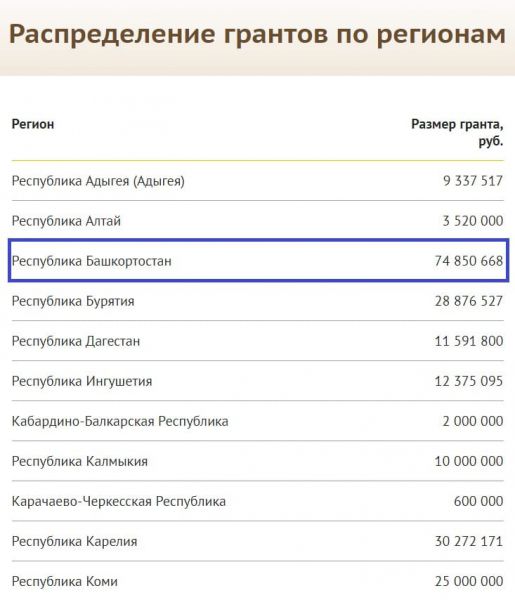
Task: Select the Республика Алтай row
Action: click(258, 221)
